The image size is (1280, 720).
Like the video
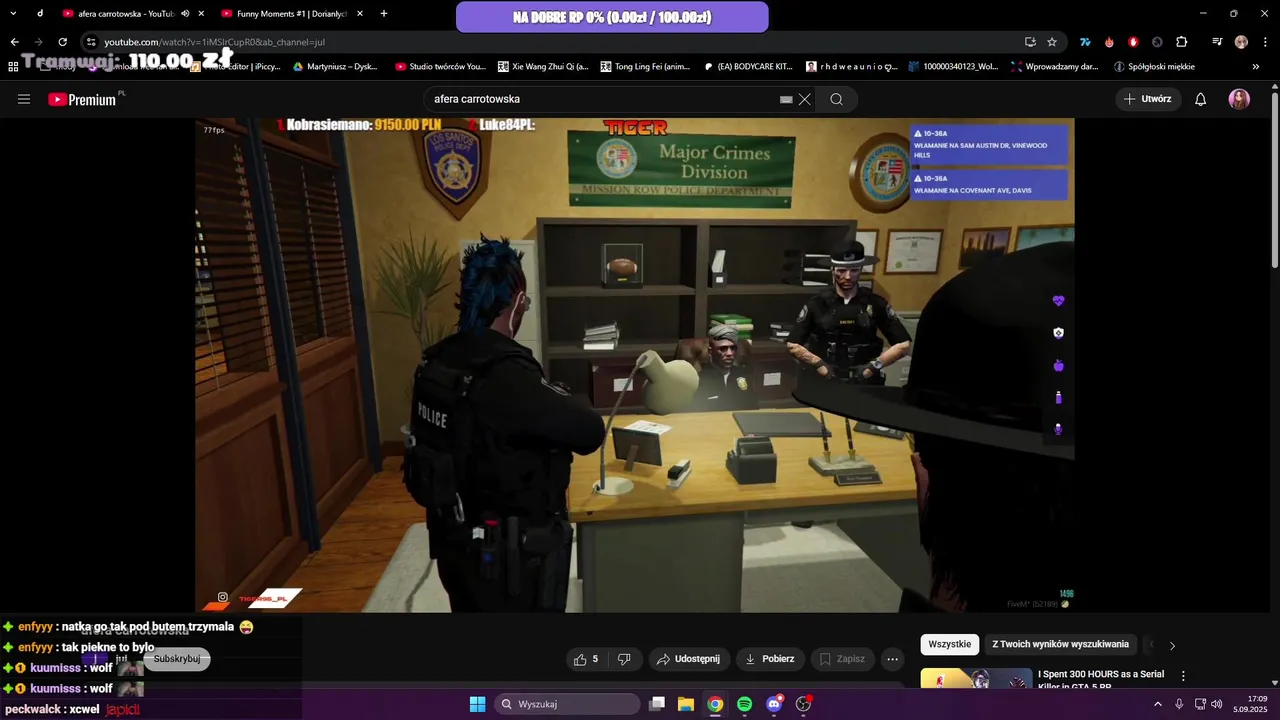pos(585,659)
